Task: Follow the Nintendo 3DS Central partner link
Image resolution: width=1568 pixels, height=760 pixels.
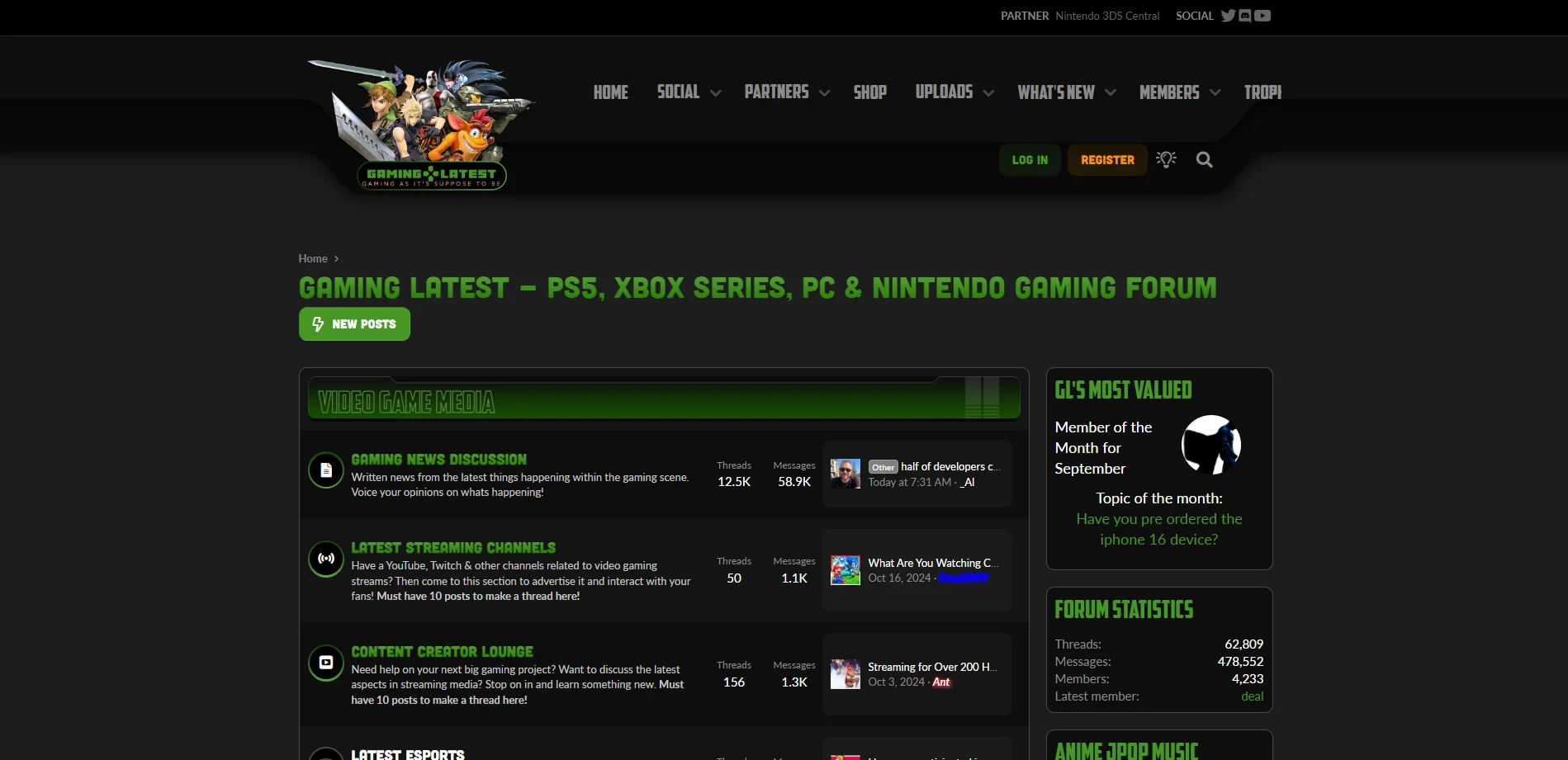Action: (x=1107, y=16)
